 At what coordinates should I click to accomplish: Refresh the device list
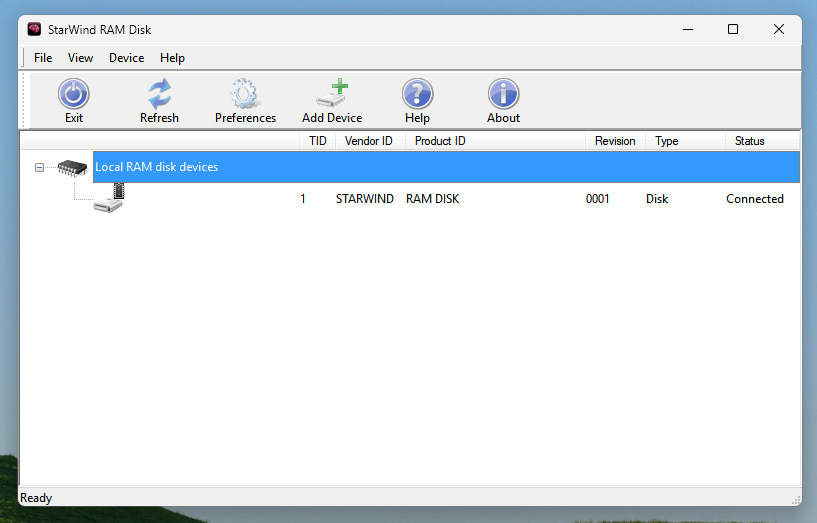click(x=159, y=95)
